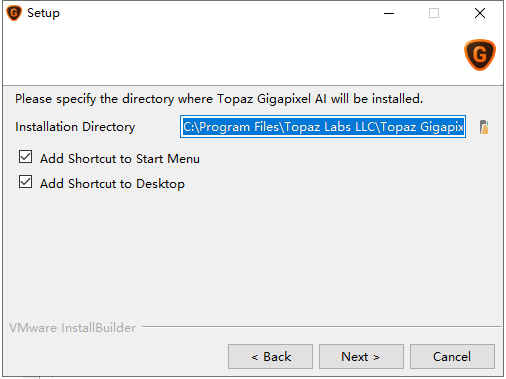Click the white header banner area
The width and height of the screenshot is (506, 379).
233,55
